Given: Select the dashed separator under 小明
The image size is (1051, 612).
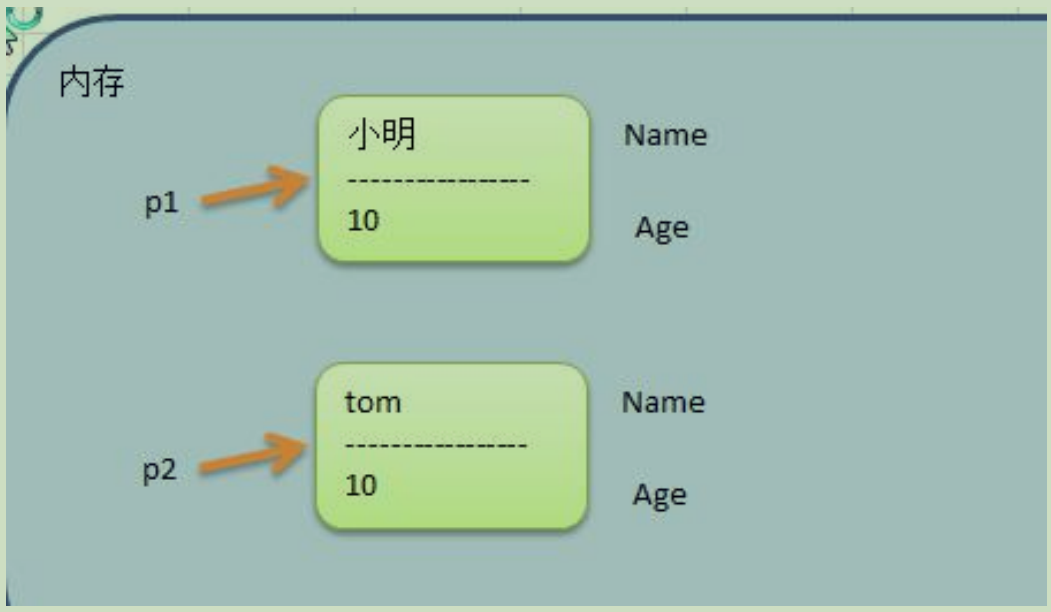Looking at the screenshot, I should pos(438,180).
